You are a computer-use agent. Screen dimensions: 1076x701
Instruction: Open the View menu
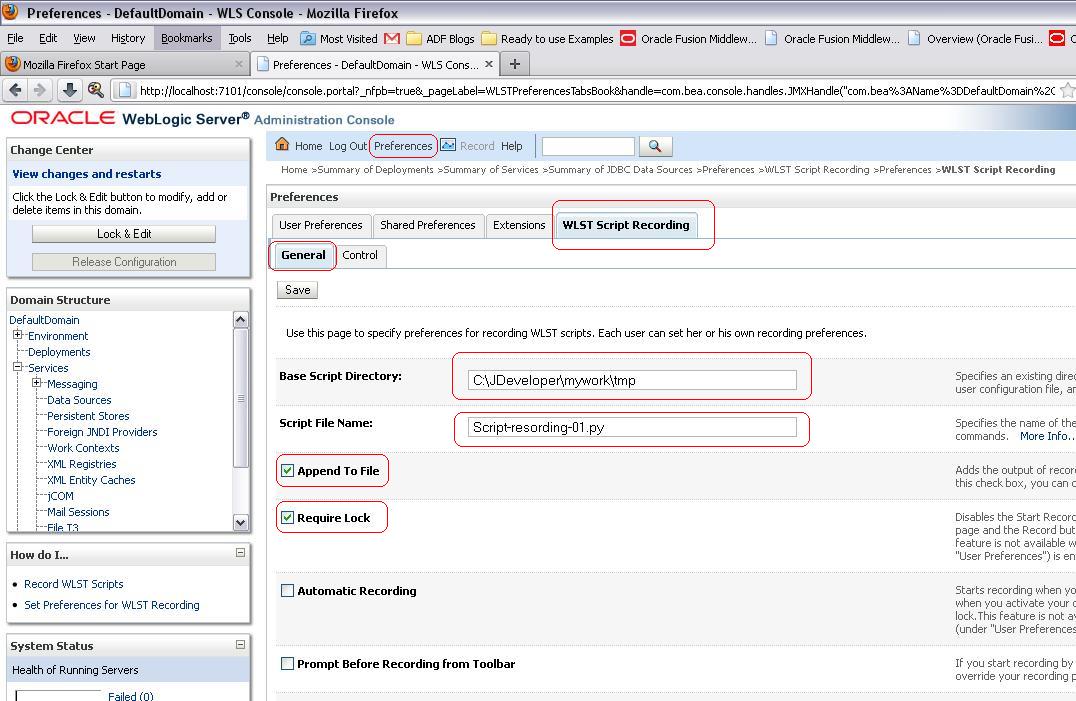tap(84, 38)
